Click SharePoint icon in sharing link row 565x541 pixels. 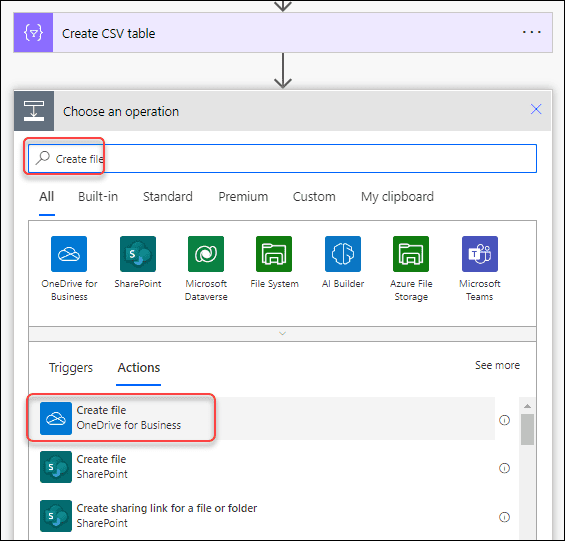[56, 516]
